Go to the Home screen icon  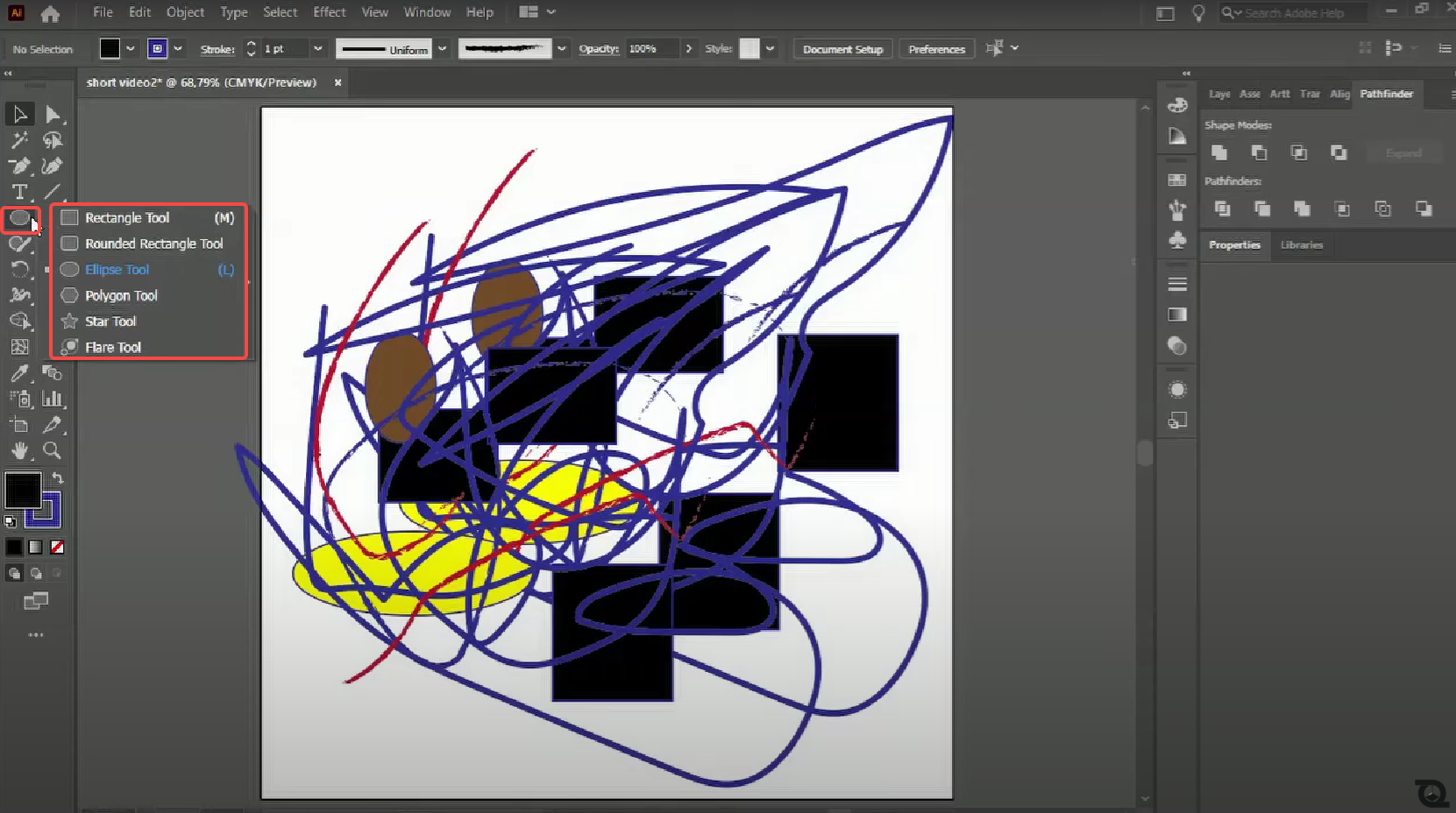[x=51, y=13]
